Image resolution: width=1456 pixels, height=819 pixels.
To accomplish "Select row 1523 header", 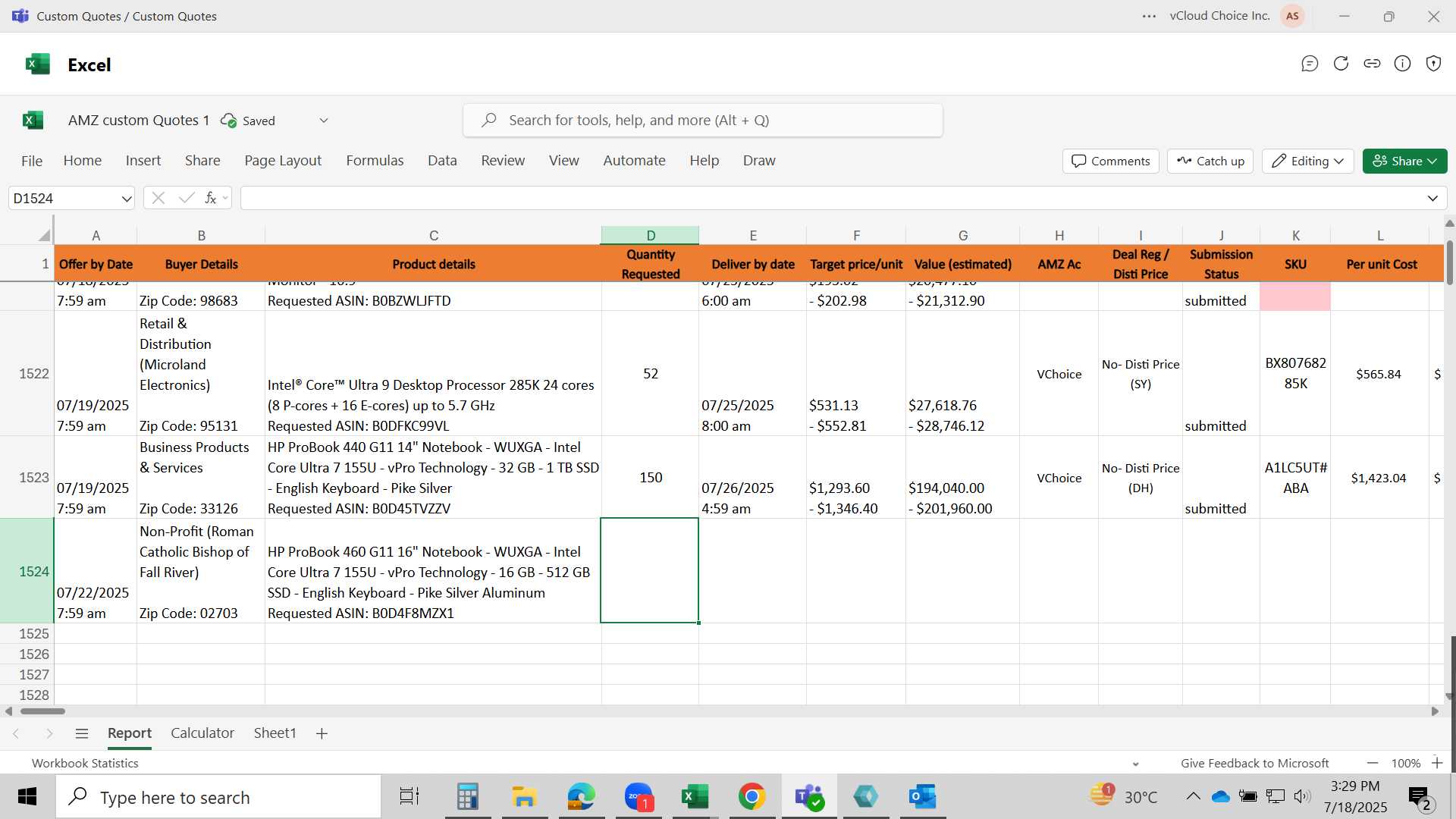I will coord(27,478).
